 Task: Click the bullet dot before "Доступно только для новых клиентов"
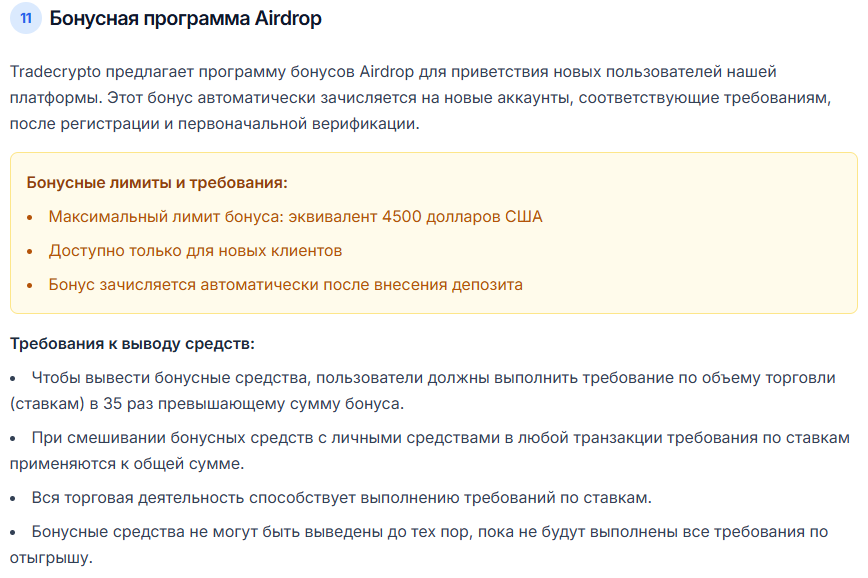[30, 251]
